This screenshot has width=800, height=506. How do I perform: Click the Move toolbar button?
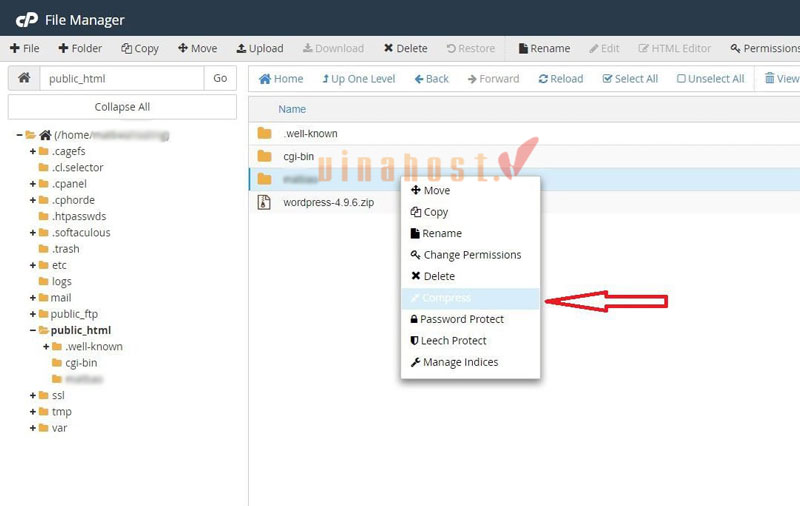pyautogui.click(x=197, y=48)
